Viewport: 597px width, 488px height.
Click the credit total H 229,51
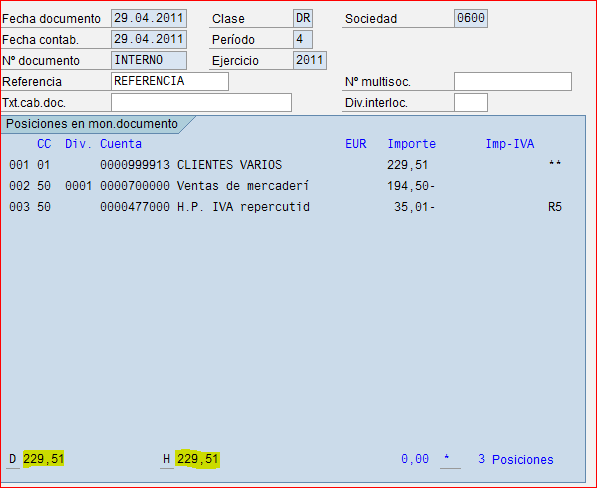point(191,459)
